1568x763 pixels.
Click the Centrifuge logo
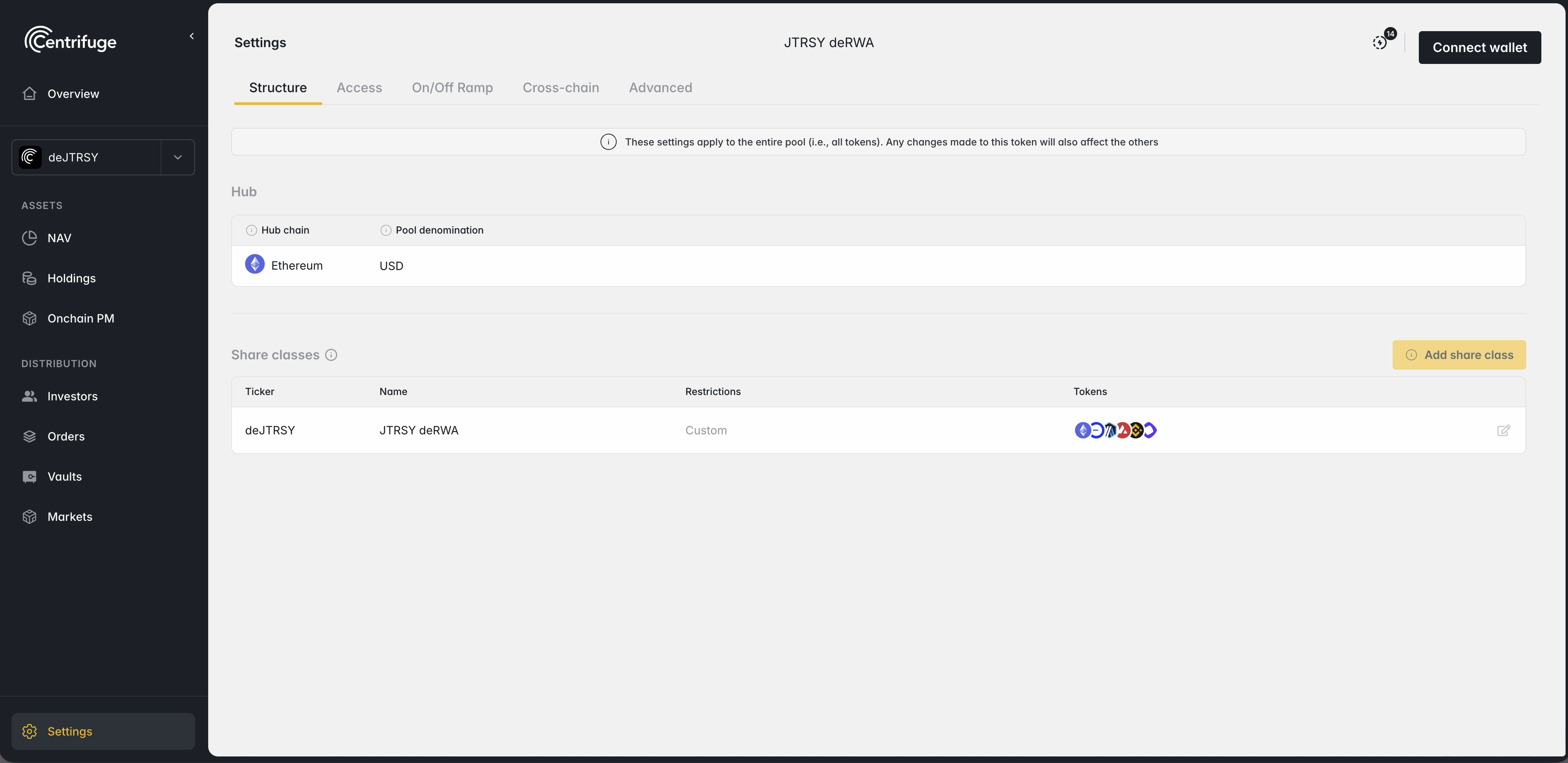(70, 40)
